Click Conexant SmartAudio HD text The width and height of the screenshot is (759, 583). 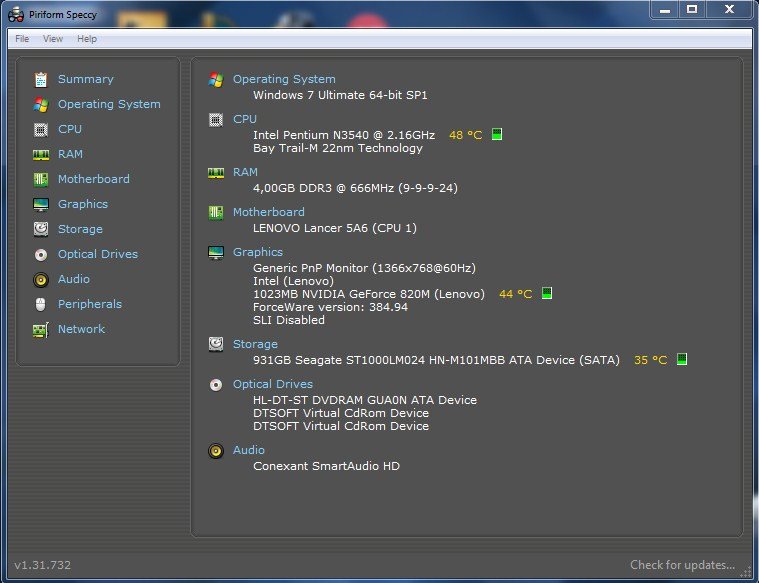(x=326, y=466)
